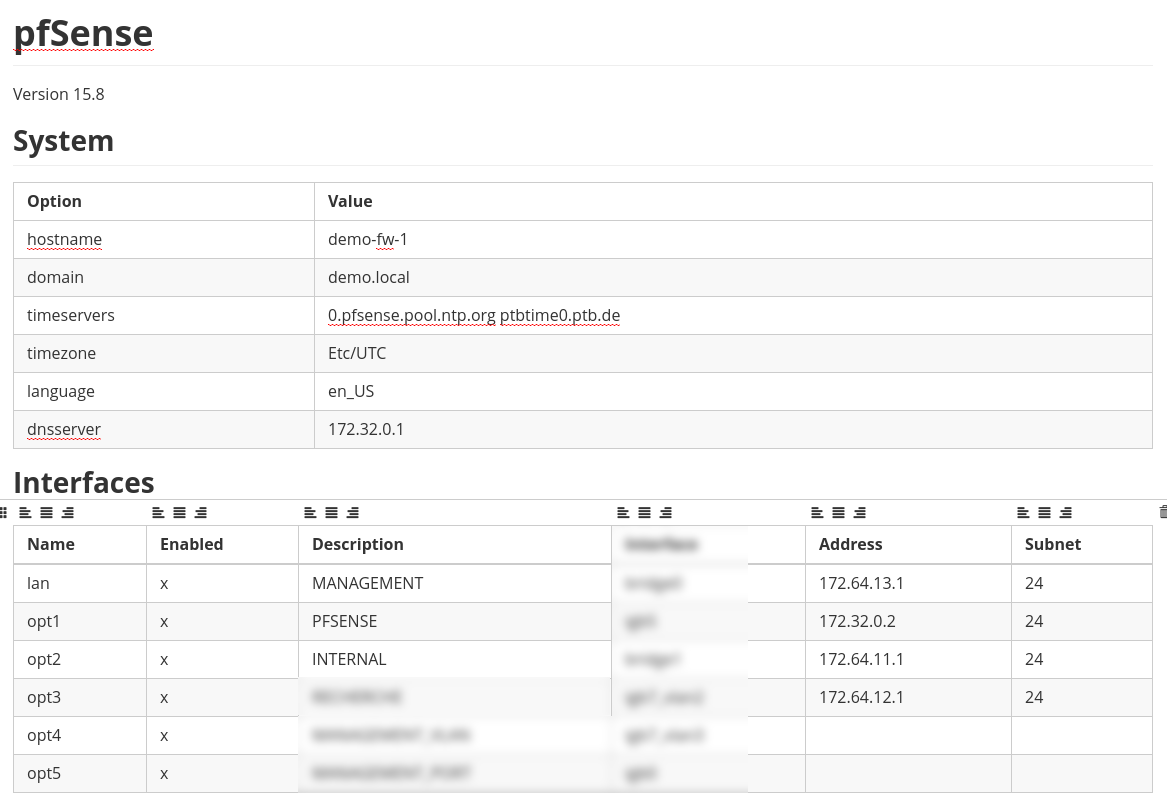
Task: Center-align the Enabled column
Action: 179,512
